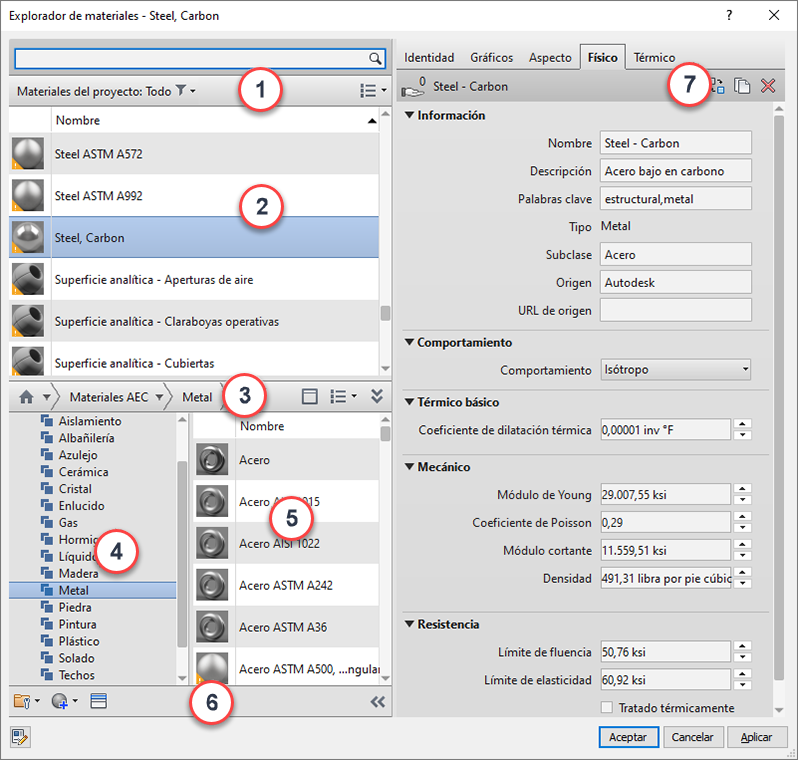The image size is (798, 760).
Task: Click the Metal breadcrumb
Action: pos(197,397)
